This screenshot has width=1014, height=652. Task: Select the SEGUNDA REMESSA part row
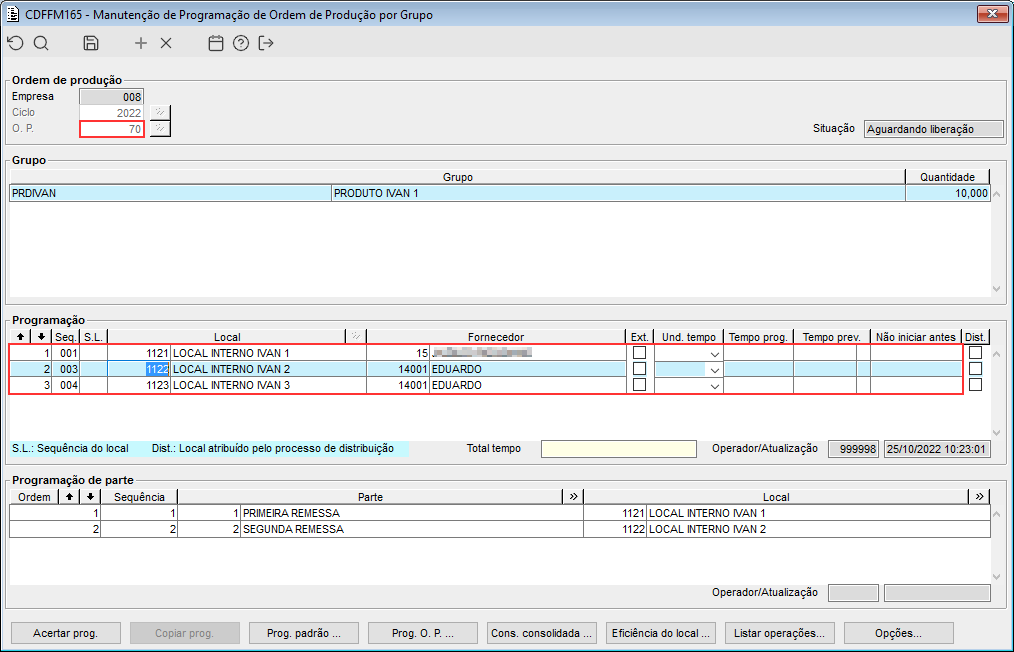click(499, 529)
